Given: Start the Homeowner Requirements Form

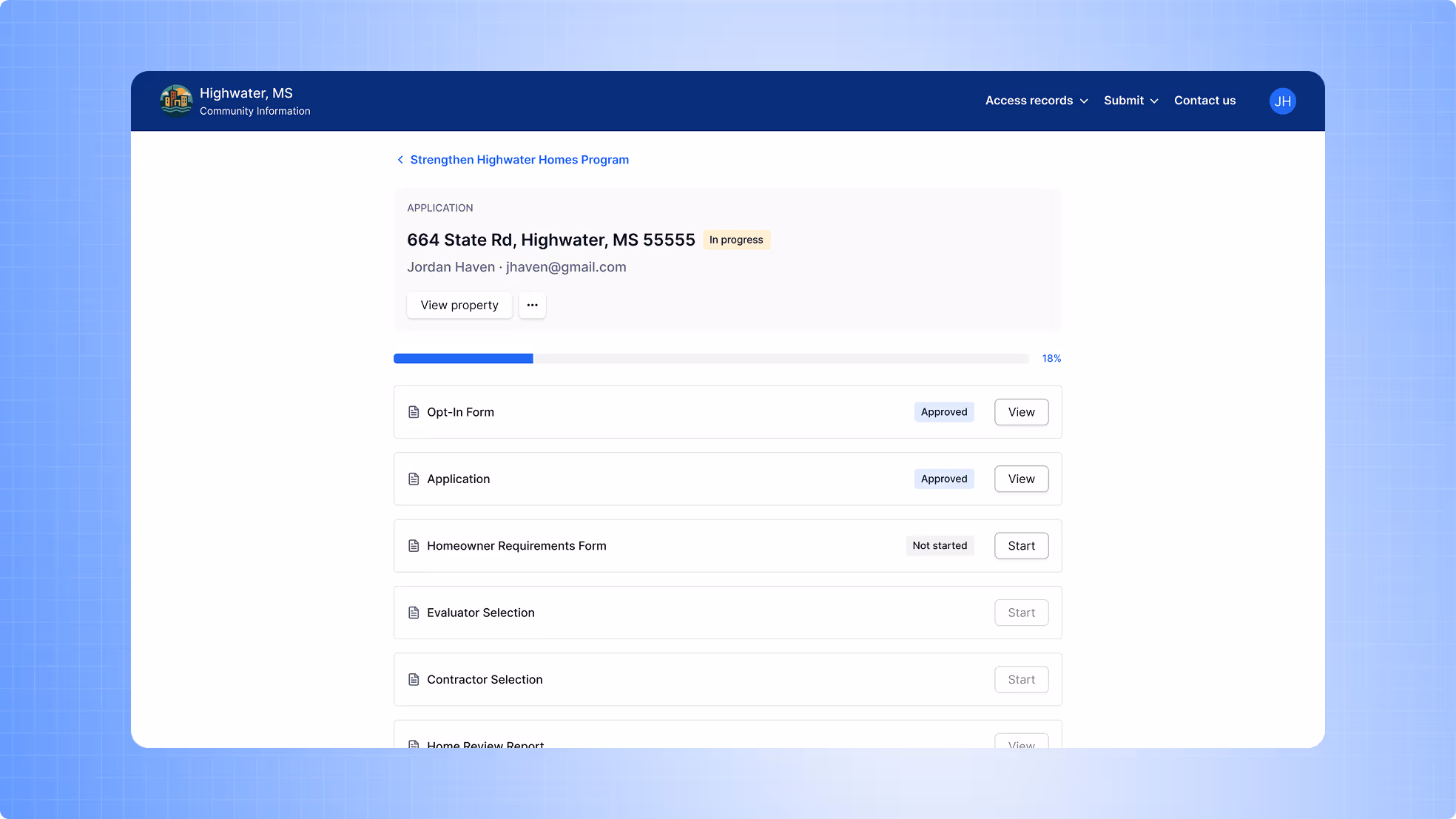Looking at the screenshot, I should [1021, 545].
